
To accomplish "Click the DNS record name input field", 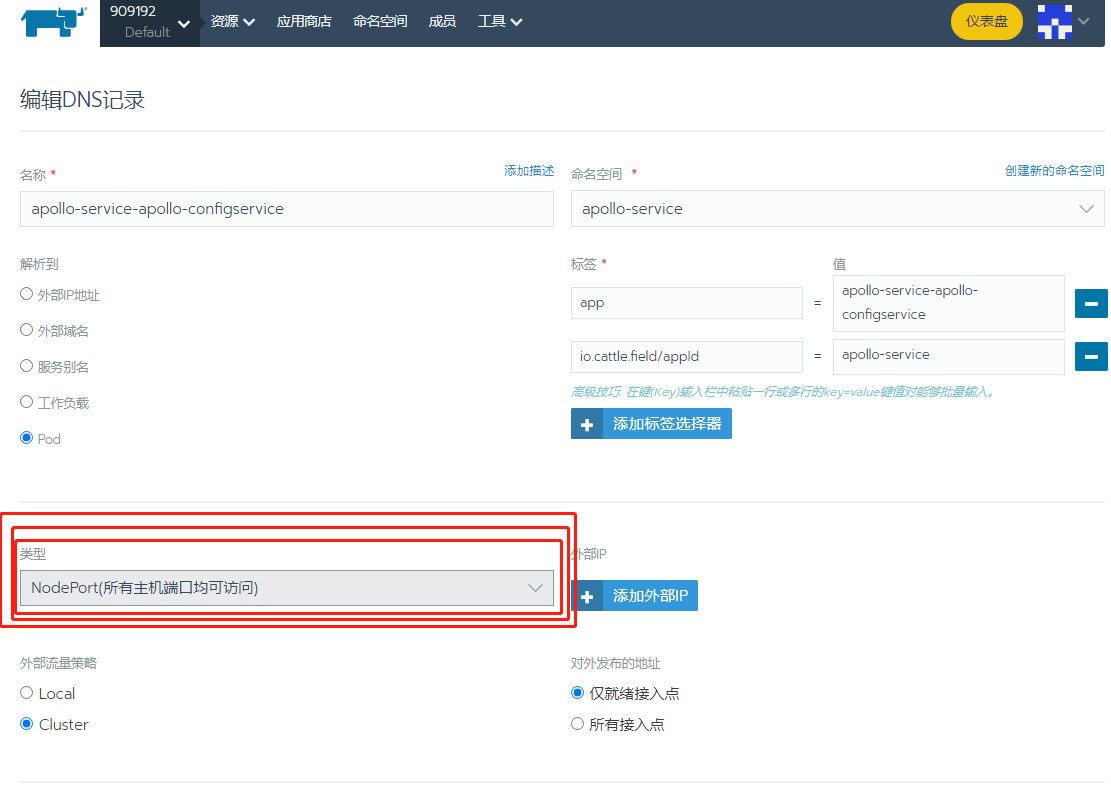I will coord(286,209).
